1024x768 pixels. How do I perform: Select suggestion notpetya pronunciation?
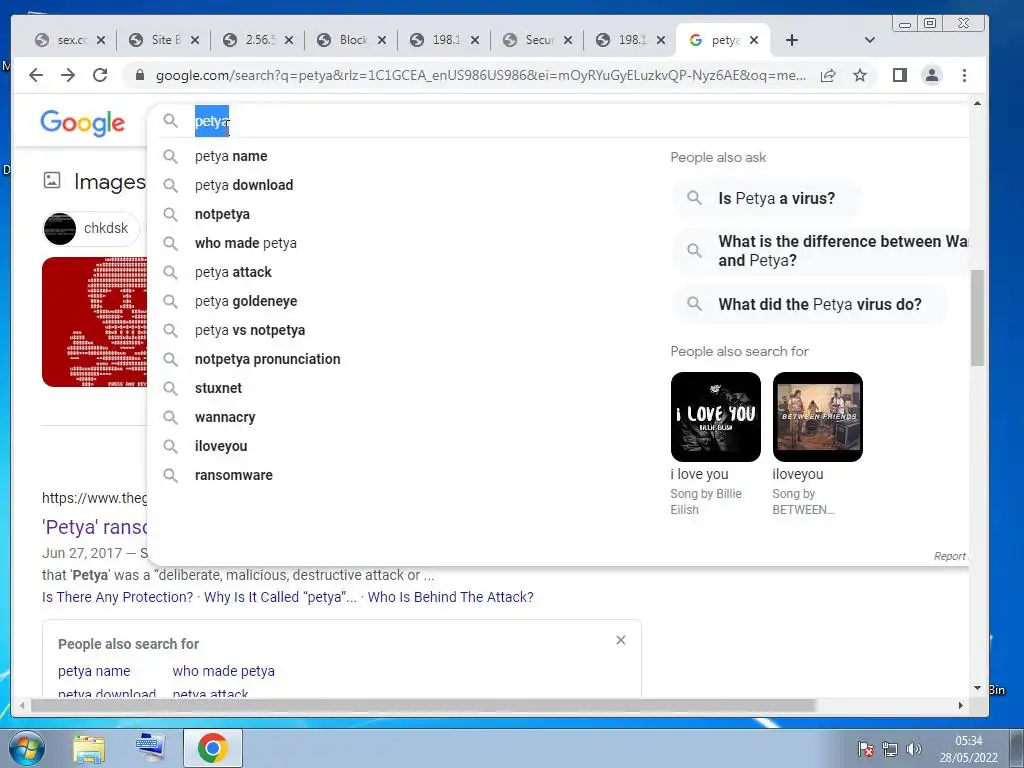click(x=267, y=359)
